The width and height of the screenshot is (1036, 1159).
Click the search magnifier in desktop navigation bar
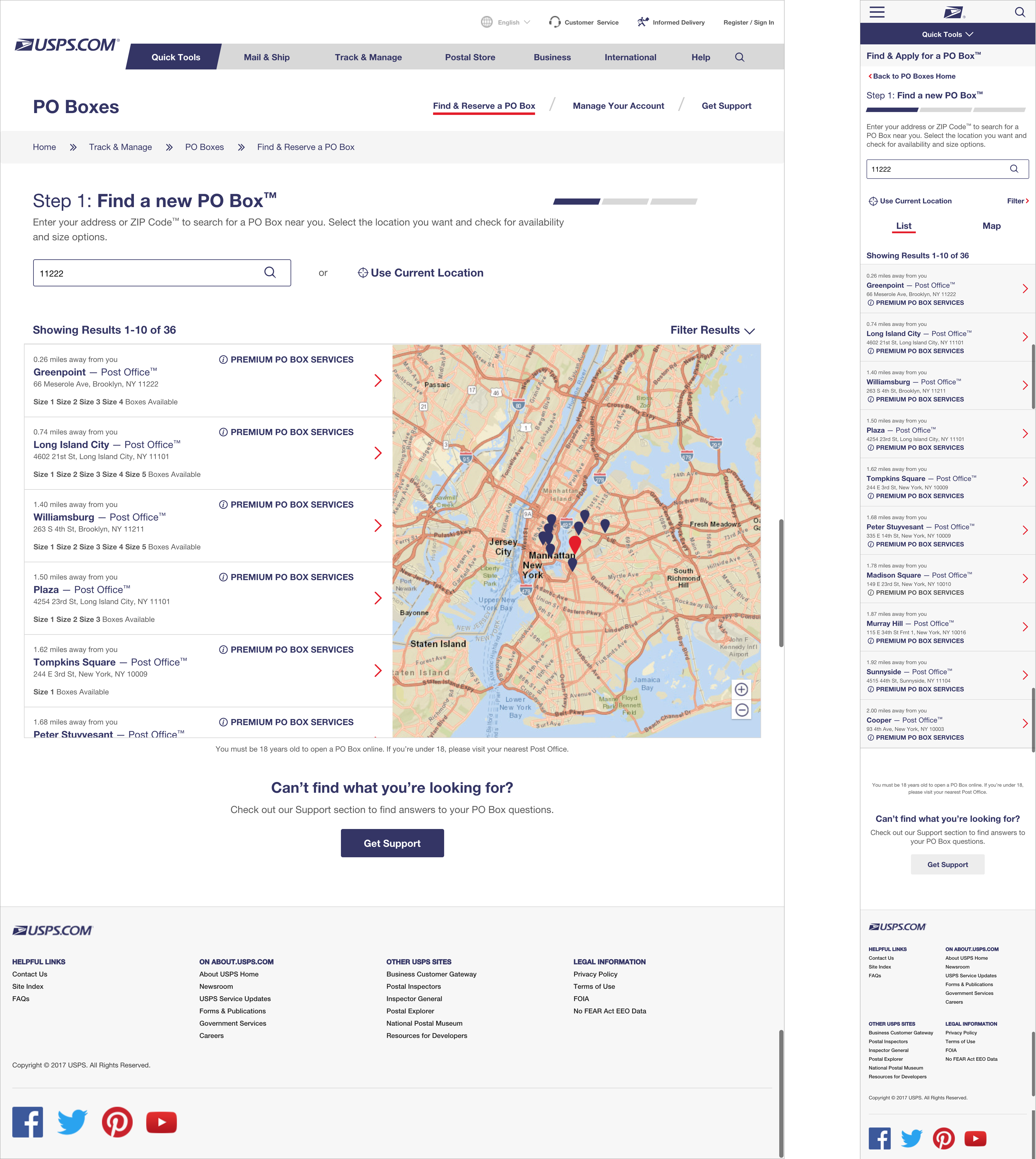pos(739,57)
